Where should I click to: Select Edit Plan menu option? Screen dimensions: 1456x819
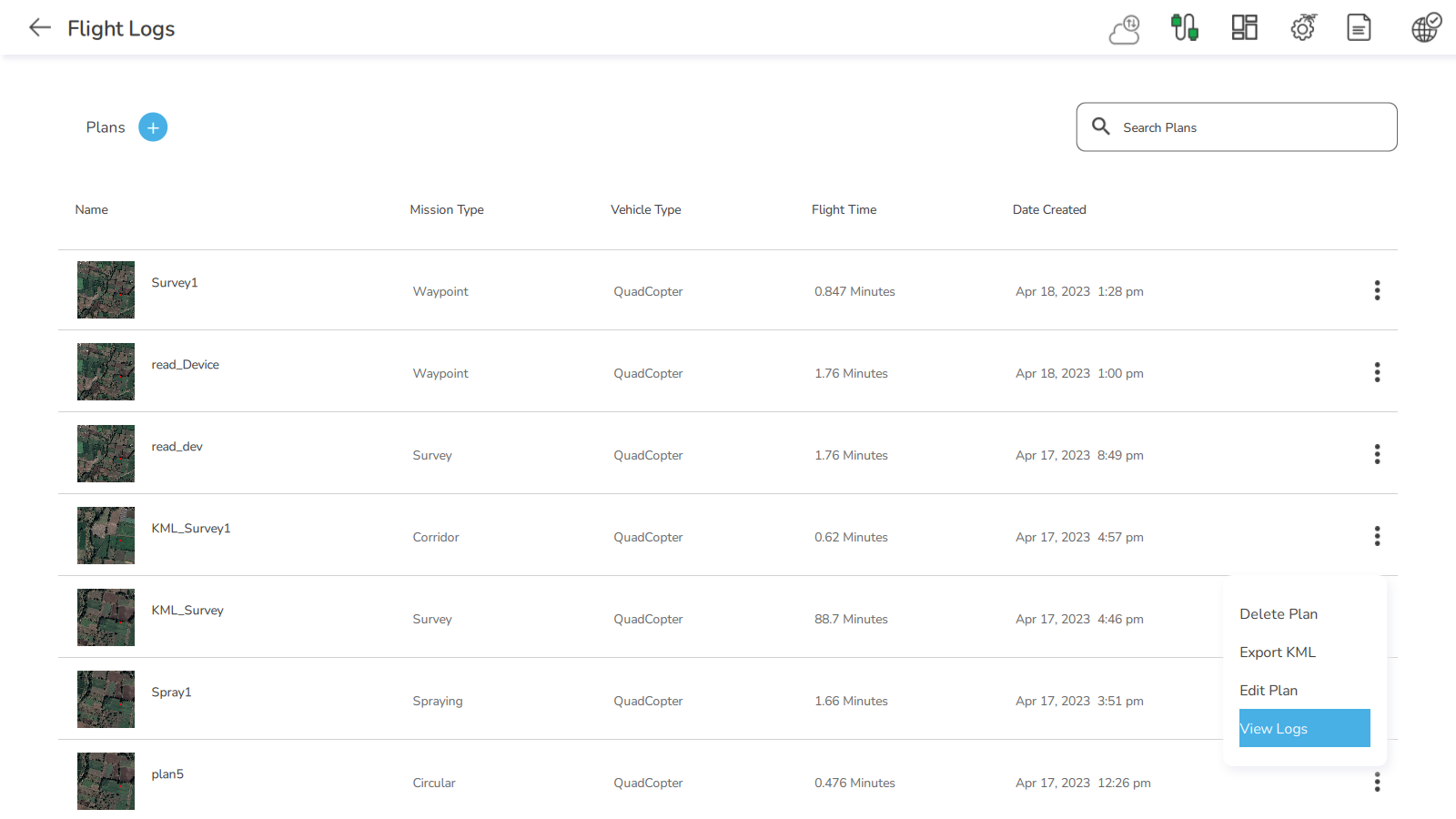(1268, 691)
